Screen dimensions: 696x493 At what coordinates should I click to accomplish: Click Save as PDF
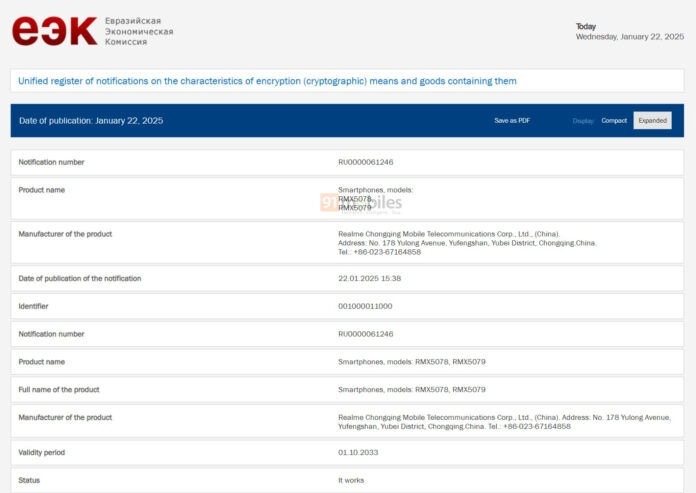[x=512, y=121]
